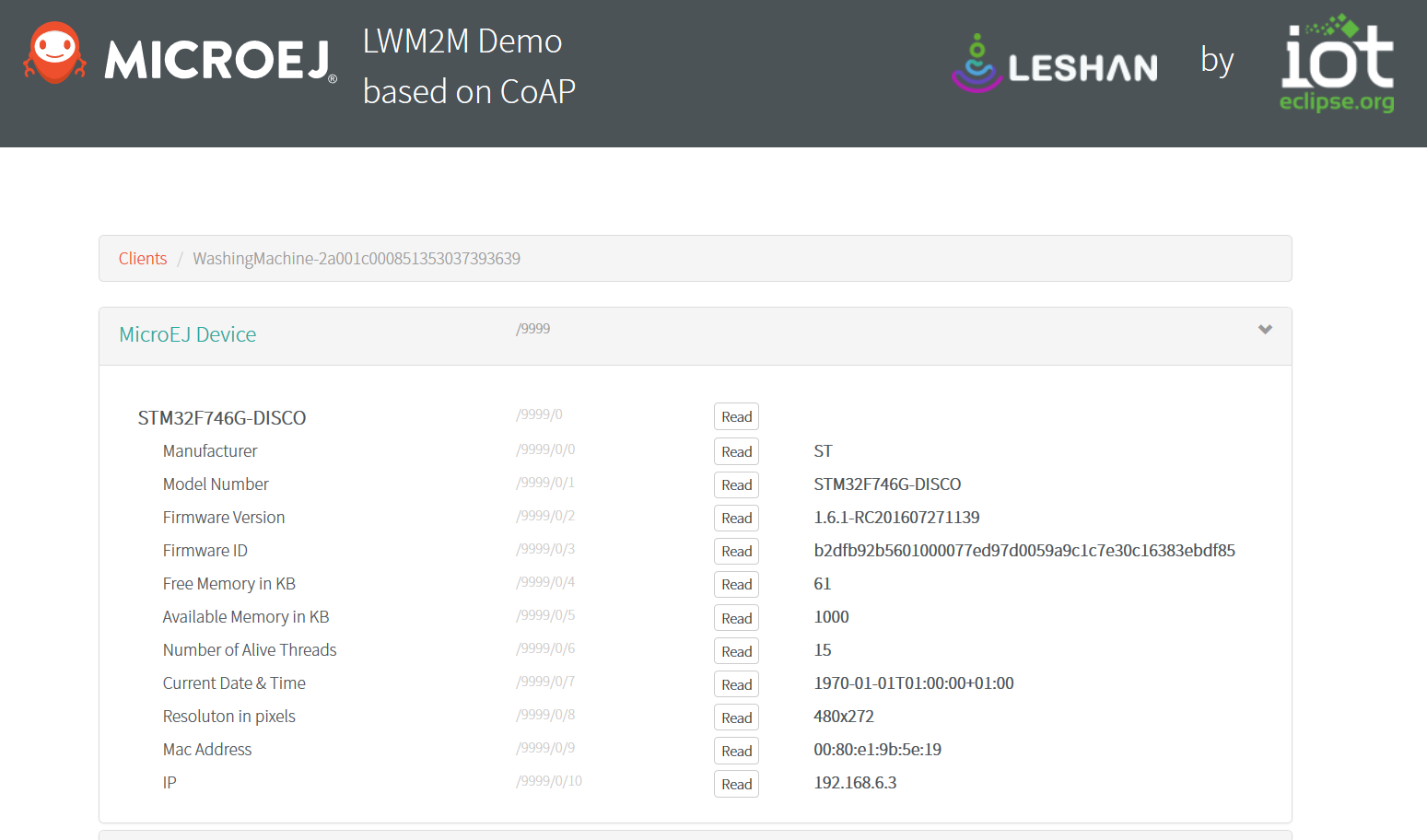Go back to the Clients breadcrumb link
Viewport: 1427px width, 840px height.
[x=143, y=259]
